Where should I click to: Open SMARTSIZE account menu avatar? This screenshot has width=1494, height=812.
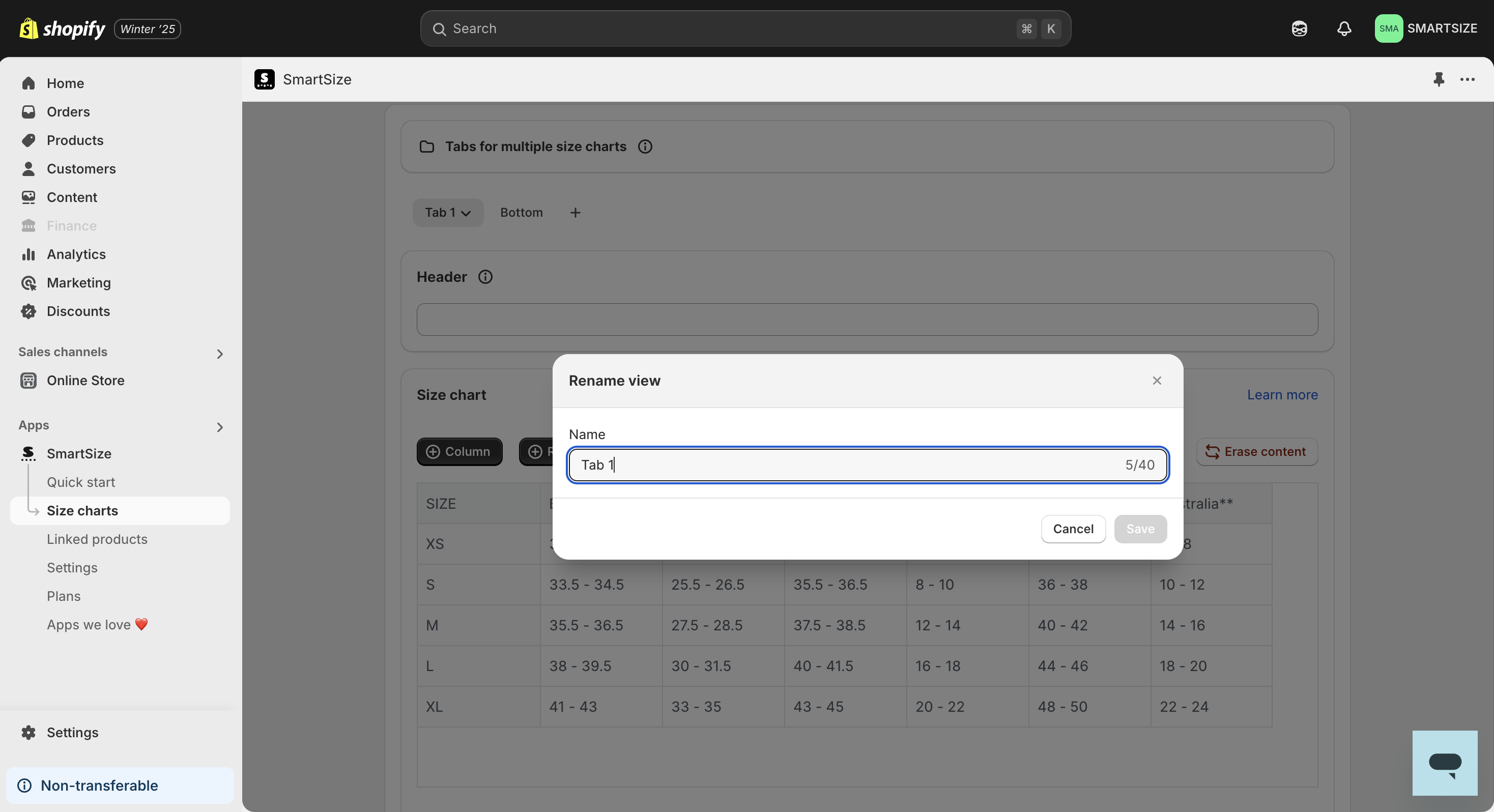pyautogui.click(x=1389, y=28)
